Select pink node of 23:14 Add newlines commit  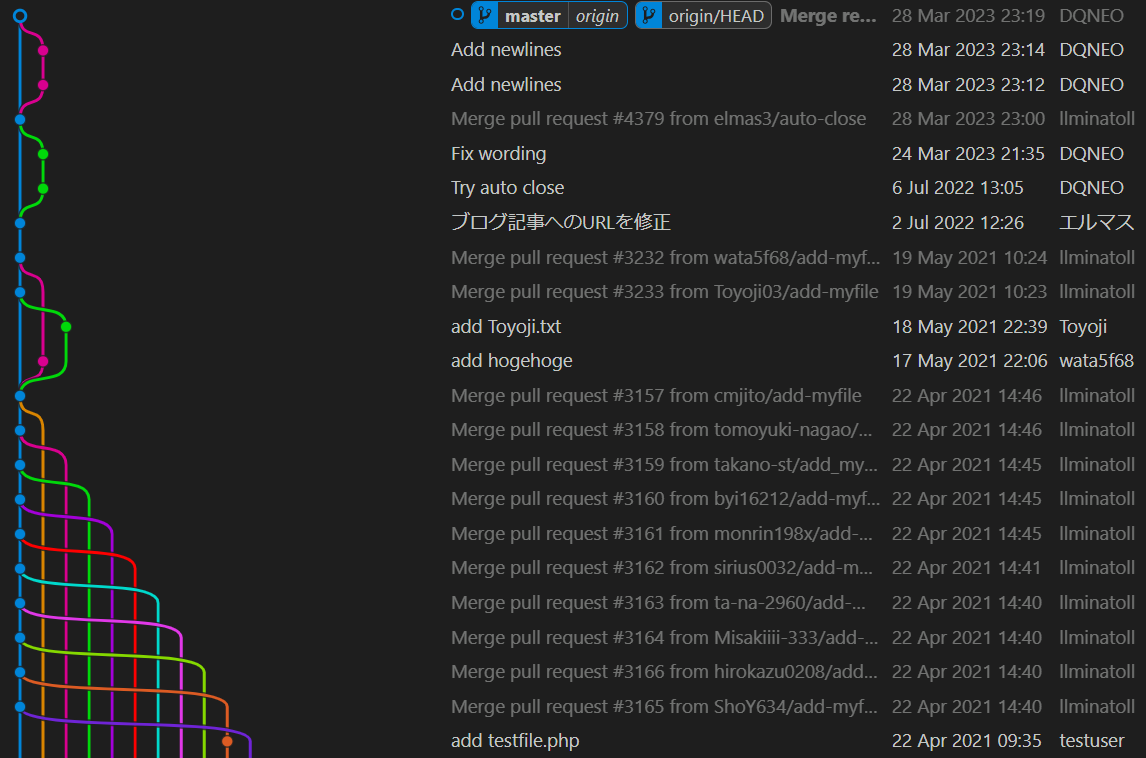(x=43, y=50)
